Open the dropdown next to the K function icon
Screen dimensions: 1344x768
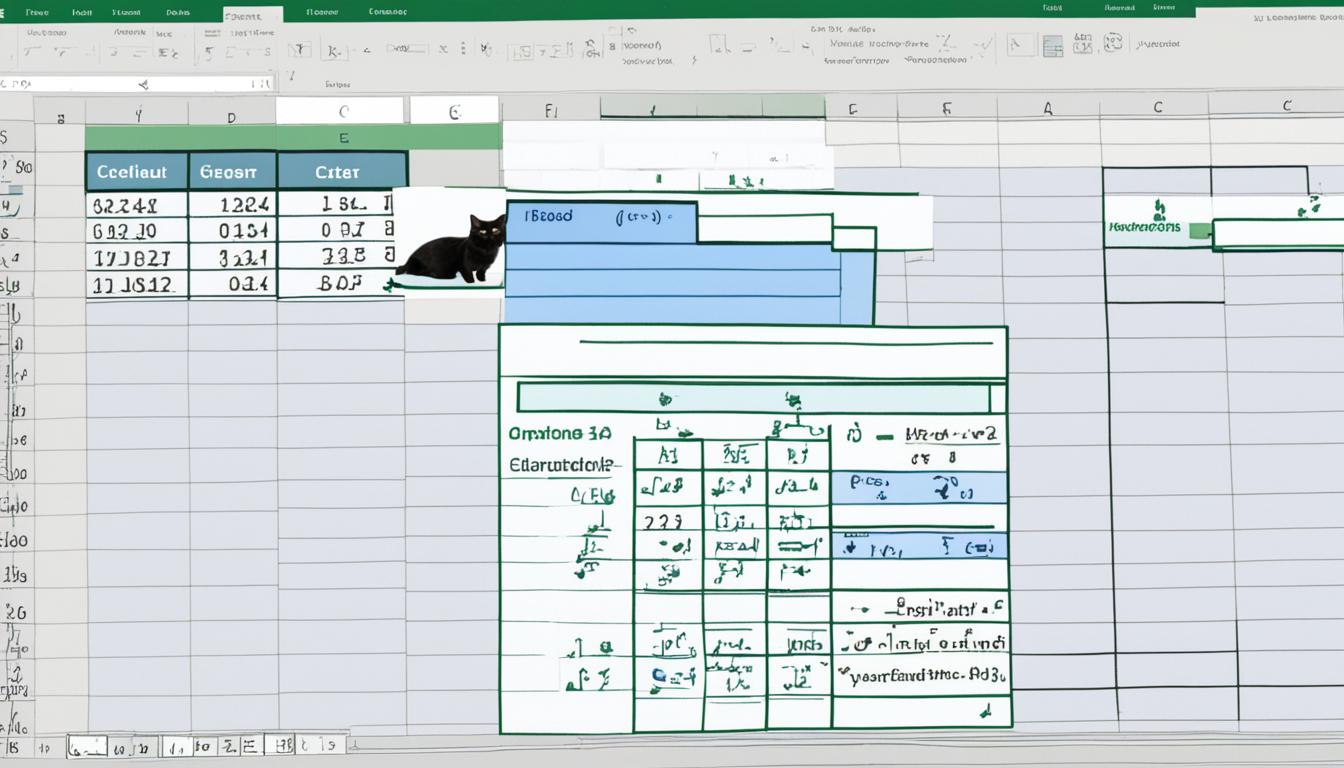click(365, 50)
